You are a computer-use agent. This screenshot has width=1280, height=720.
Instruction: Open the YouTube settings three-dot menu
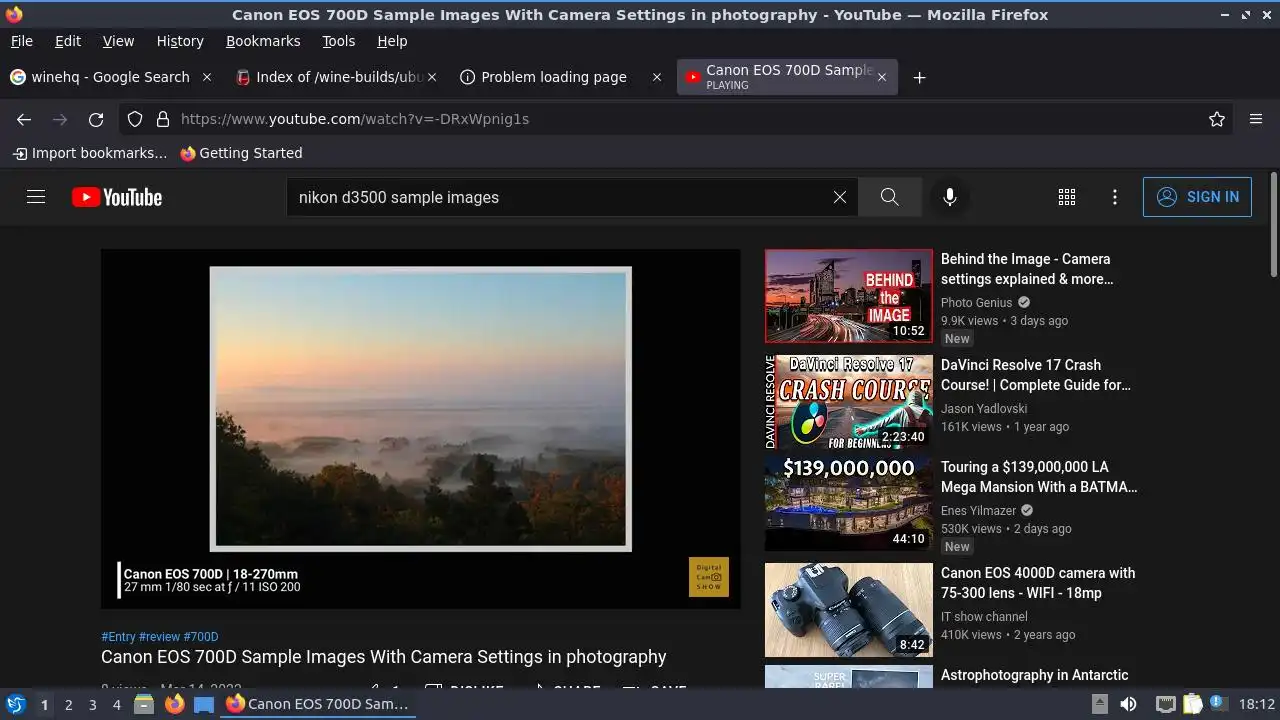point(1115,197)
